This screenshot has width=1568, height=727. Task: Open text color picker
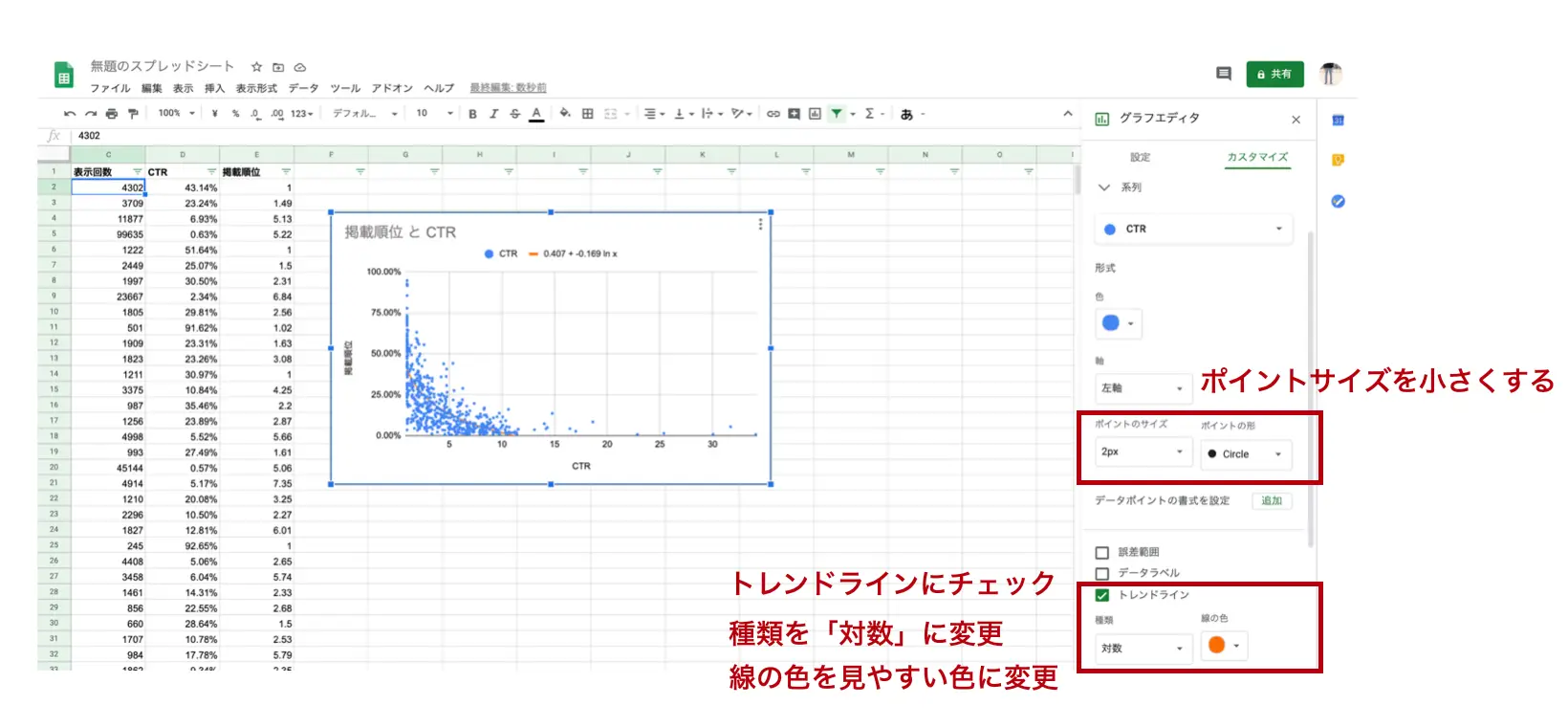point(536,114)
